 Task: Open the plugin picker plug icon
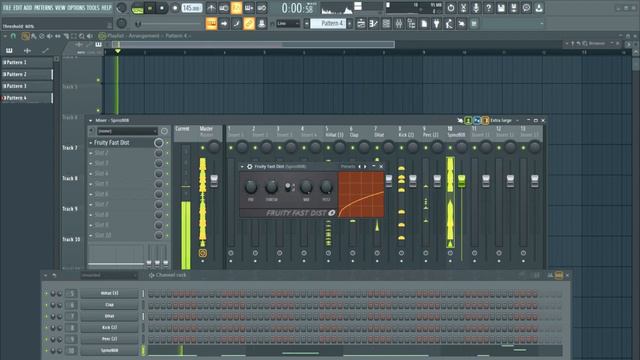point(436,24)
